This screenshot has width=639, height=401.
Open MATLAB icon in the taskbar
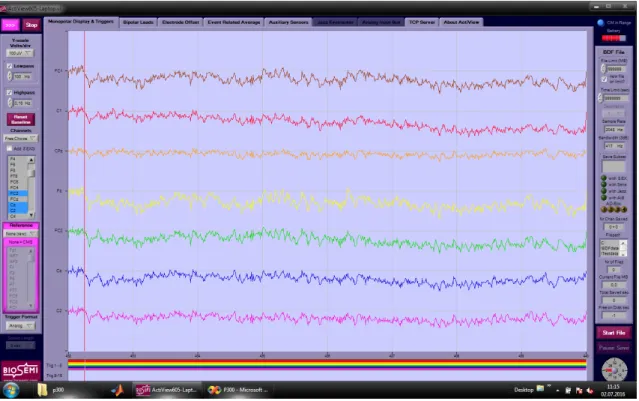(x=118, y=390)
